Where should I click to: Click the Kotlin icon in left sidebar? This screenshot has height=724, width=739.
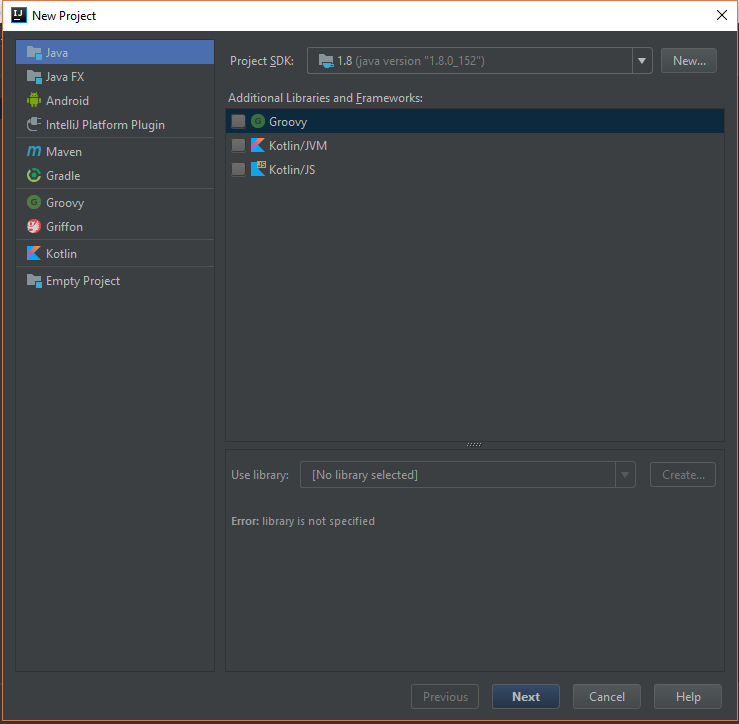(x=34, y=253)
